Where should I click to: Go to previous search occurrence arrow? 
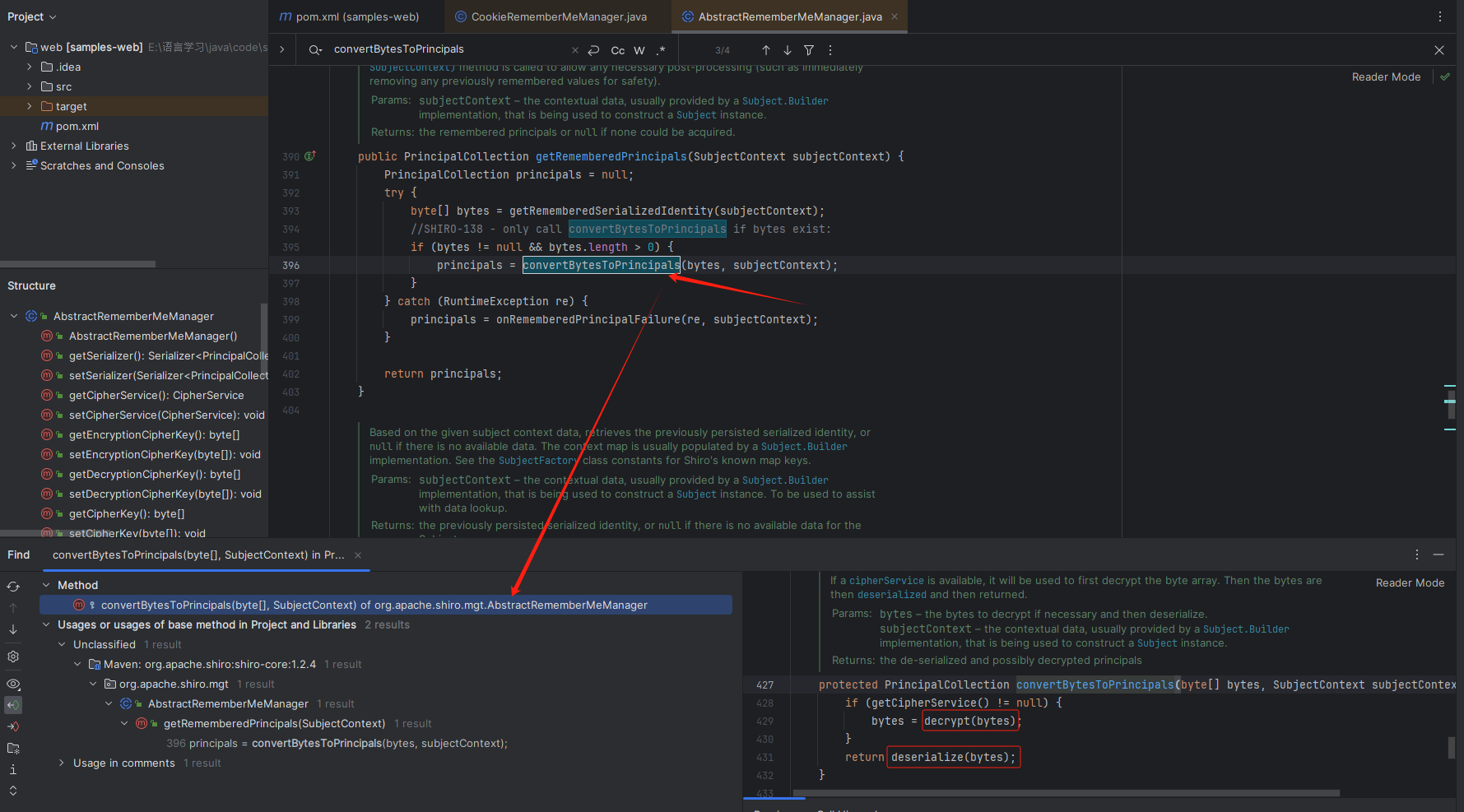tap(766, 50)
